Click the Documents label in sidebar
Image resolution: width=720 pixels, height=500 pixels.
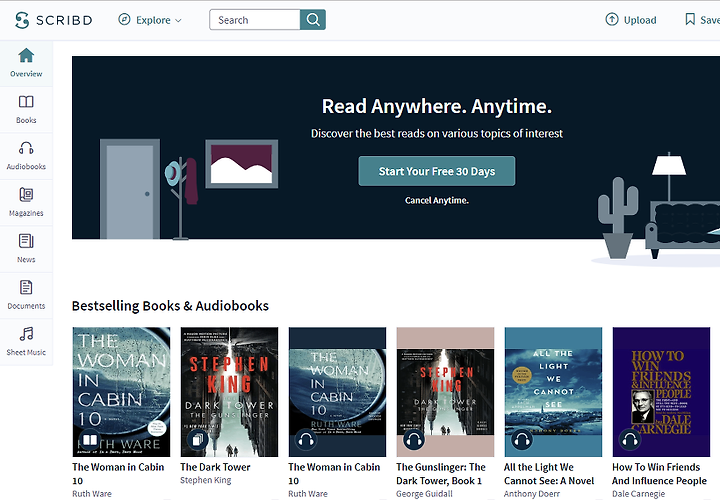26,306
